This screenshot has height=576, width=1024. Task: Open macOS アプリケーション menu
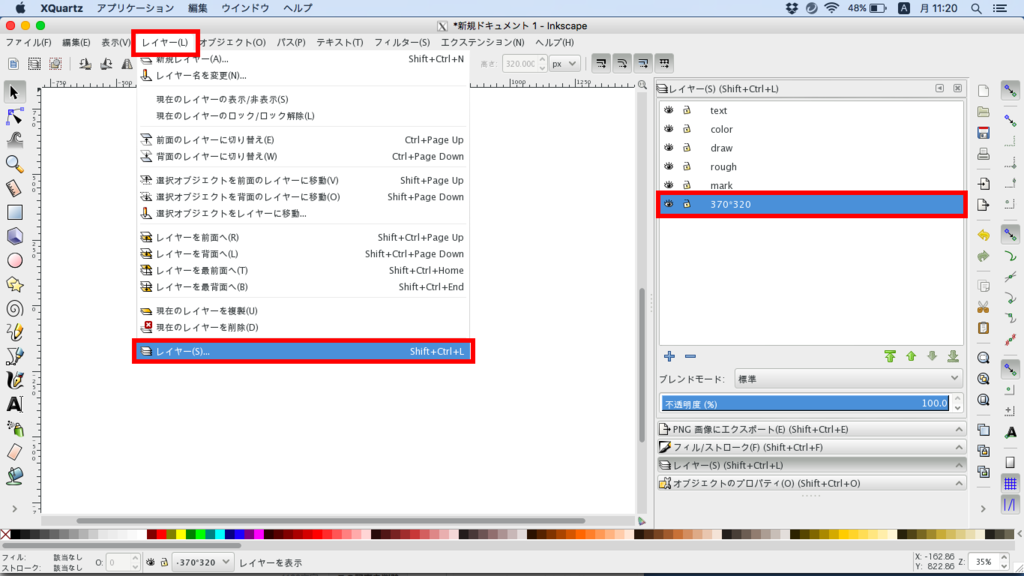tap(135, 8)
